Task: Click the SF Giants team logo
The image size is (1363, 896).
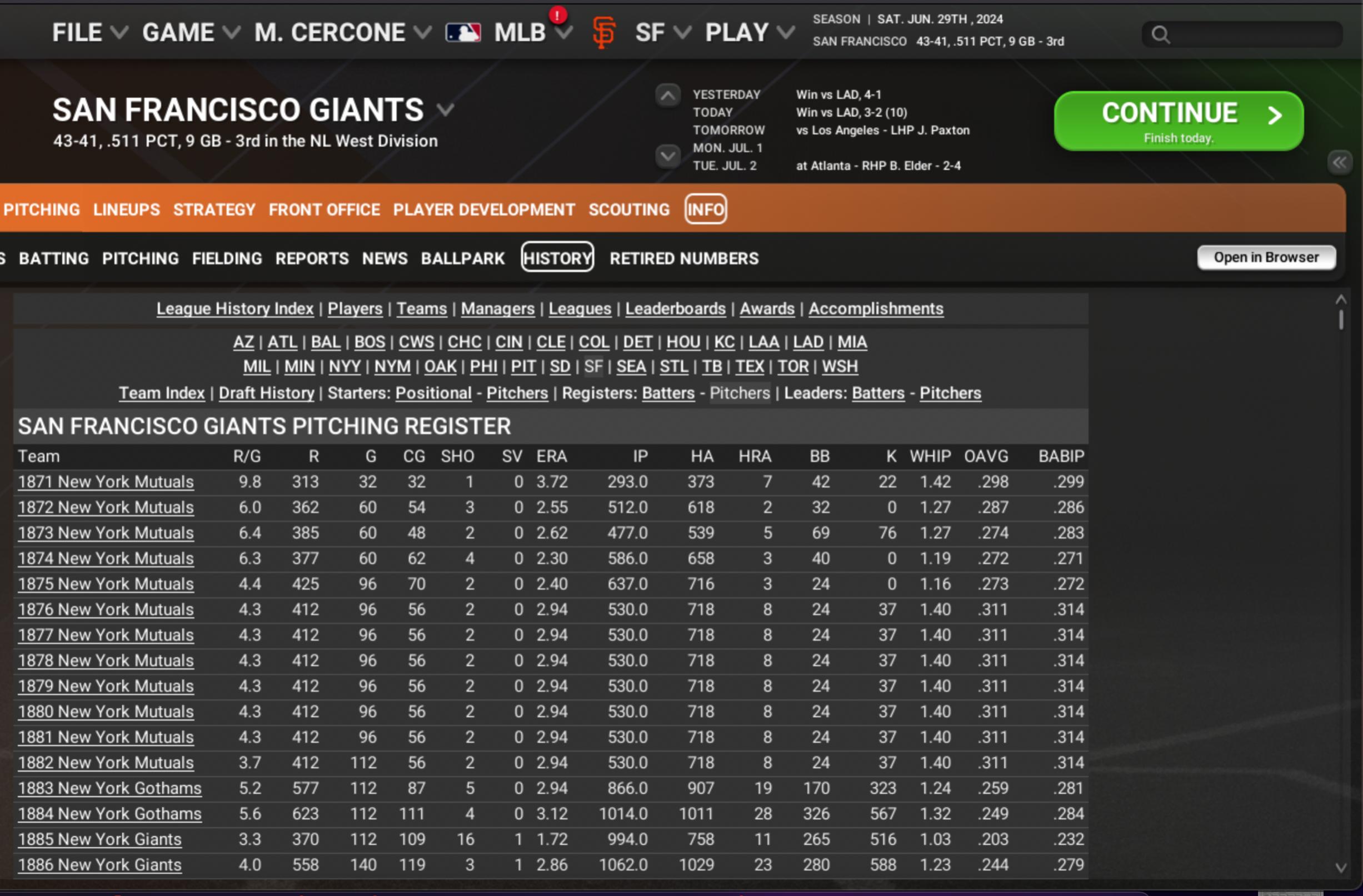Action: coord(603,33)
